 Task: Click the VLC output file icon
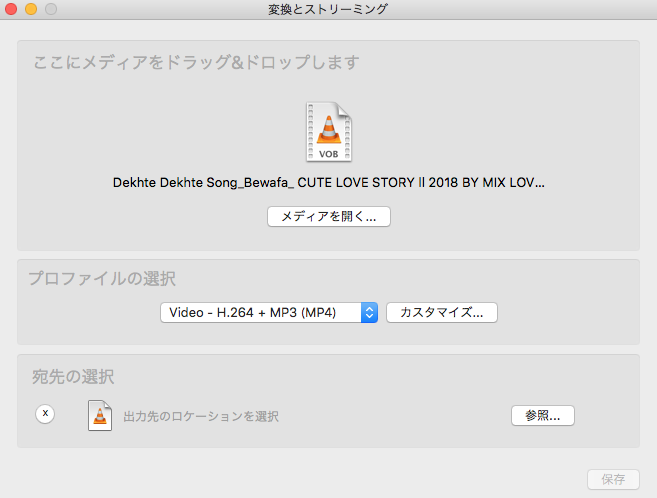100,415
